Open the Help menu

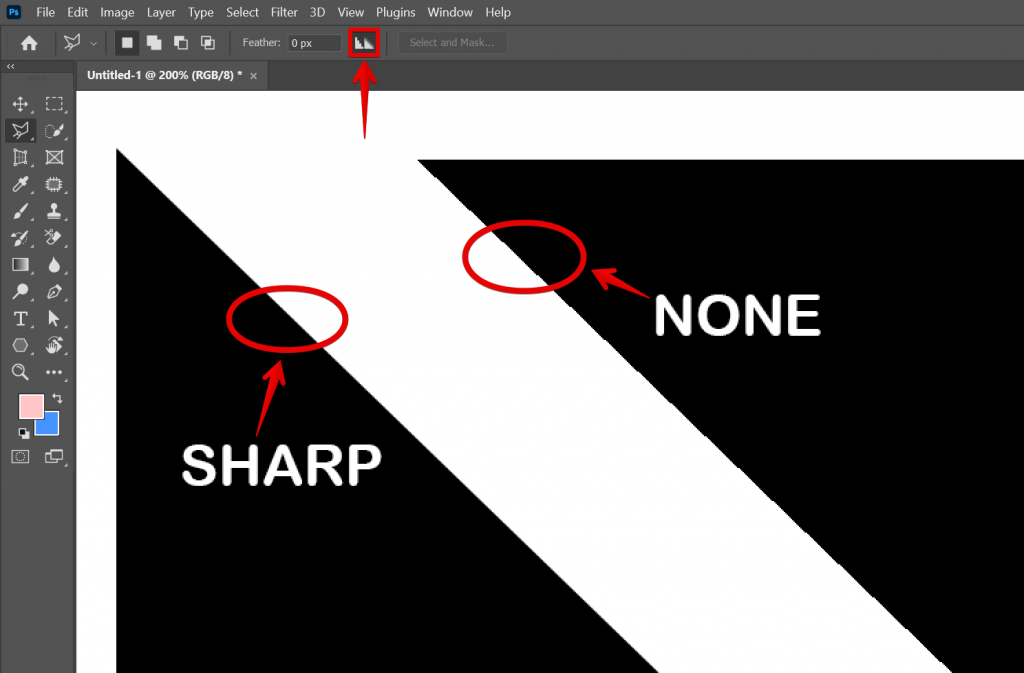pyautogui.click(x=498, y=12)
